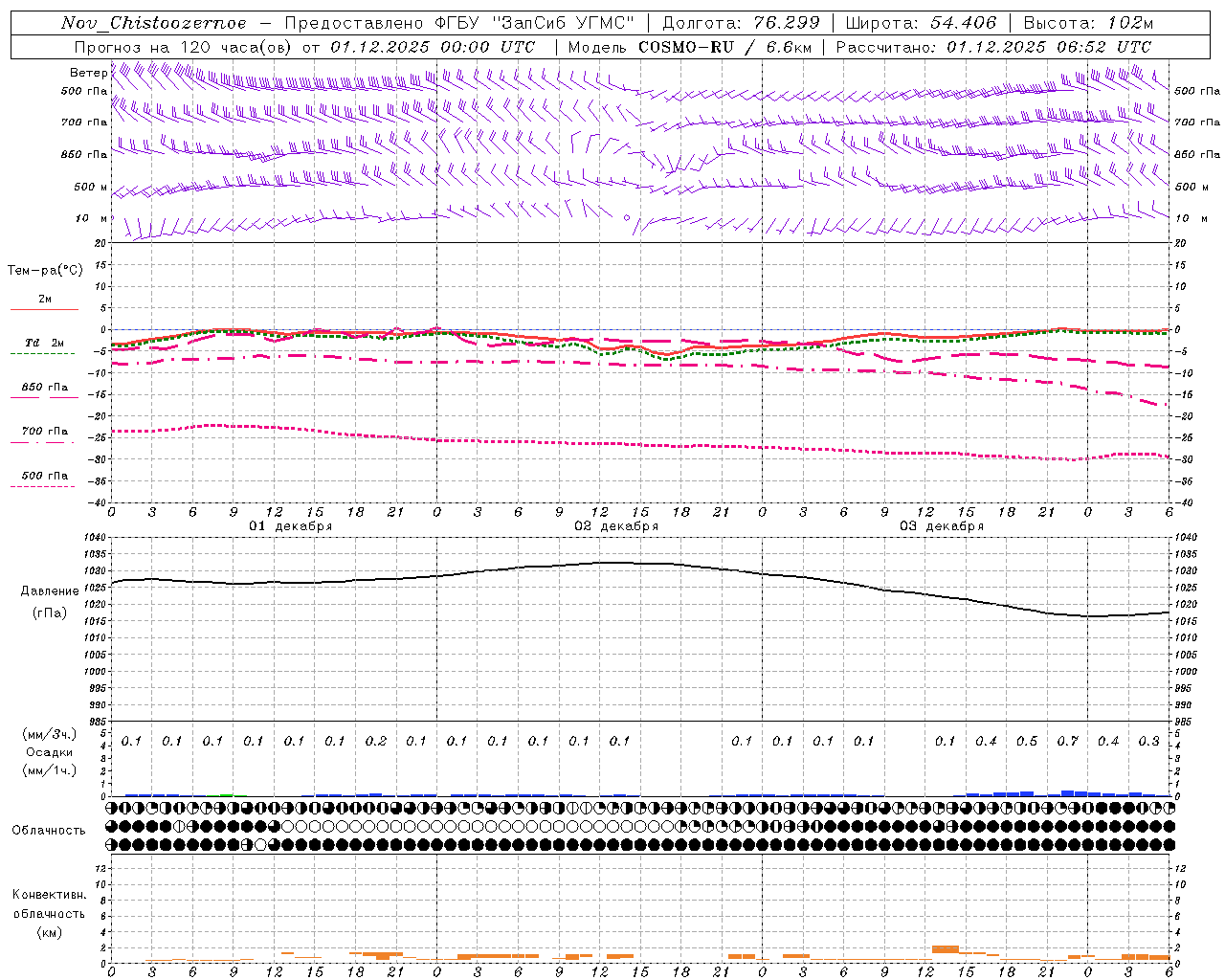Click the "Тем-ра(°C)" temperature panel label
The height and width of the screenshot is (980, 1225).
tap(45, 271)
